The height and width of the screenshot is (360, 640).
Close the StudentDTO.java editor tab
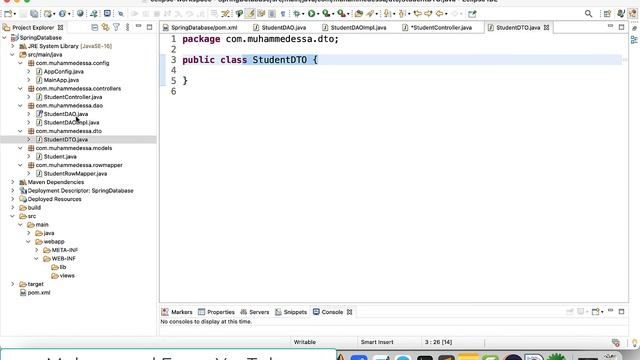coord(547,27)
